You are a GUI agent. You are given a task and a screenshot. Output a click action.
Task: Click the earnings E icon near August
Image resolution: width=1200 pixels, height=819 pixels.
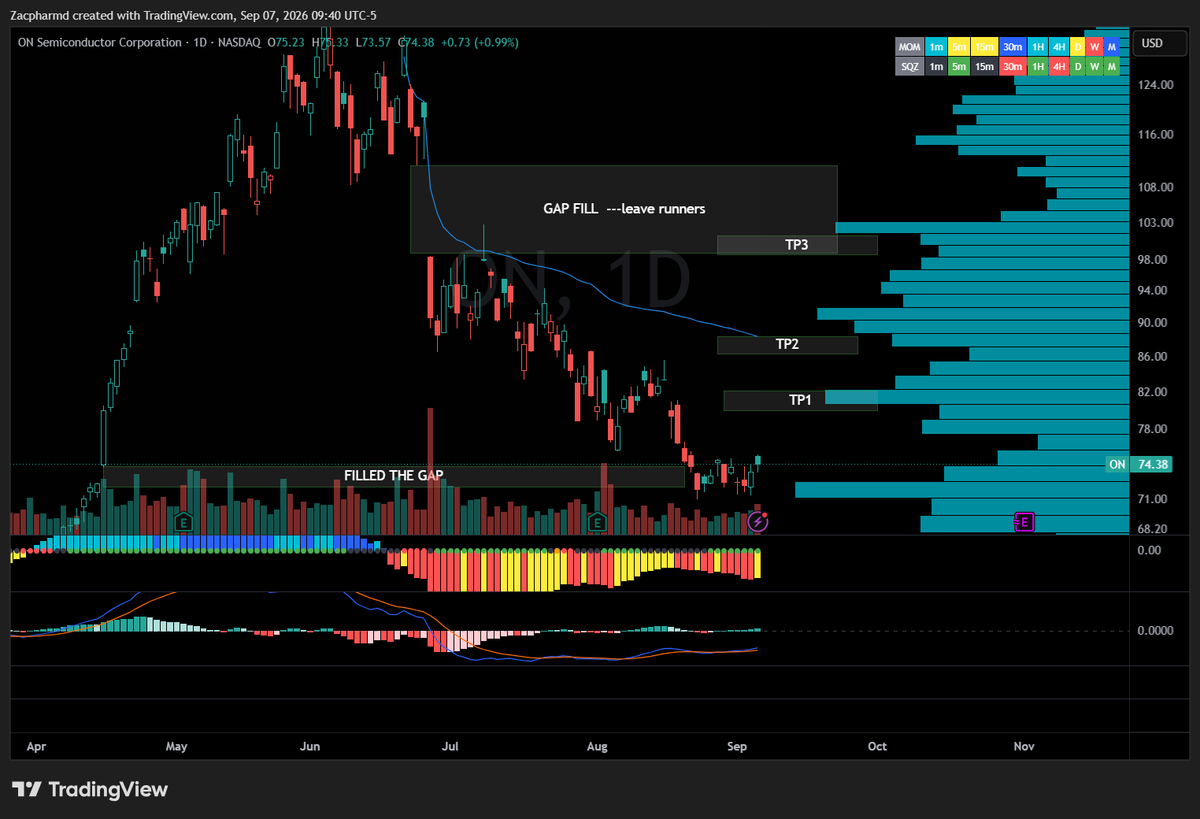tap(597, 521)
